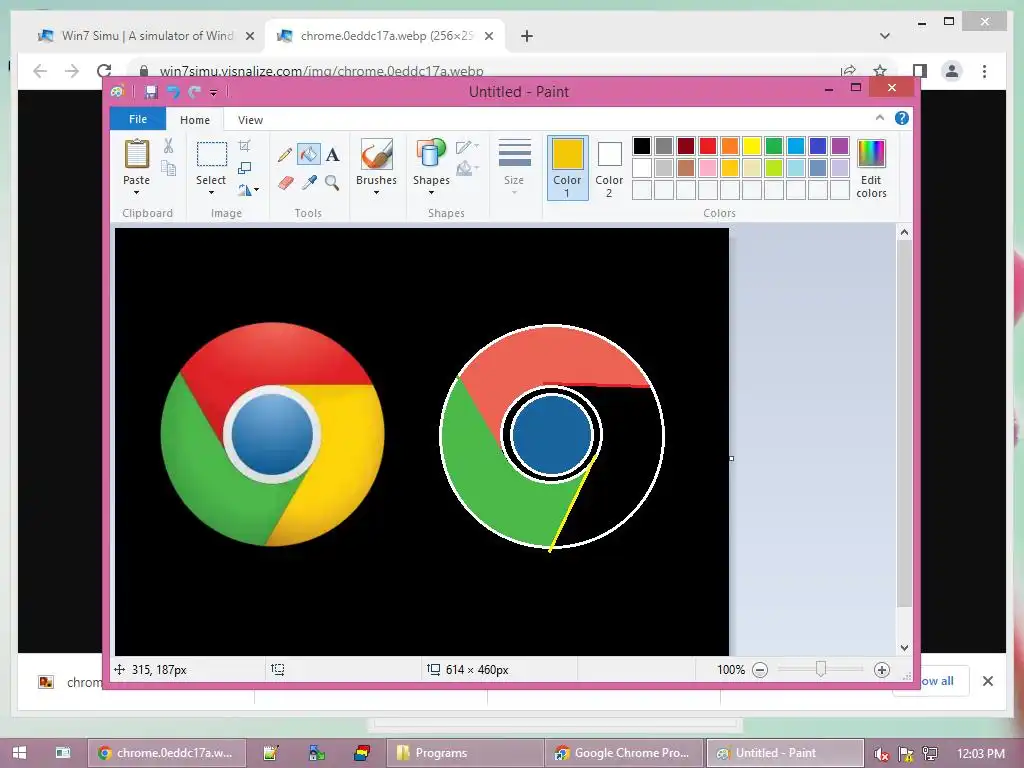
Task: Click the zoom in plus button
Action: [882, 670]
